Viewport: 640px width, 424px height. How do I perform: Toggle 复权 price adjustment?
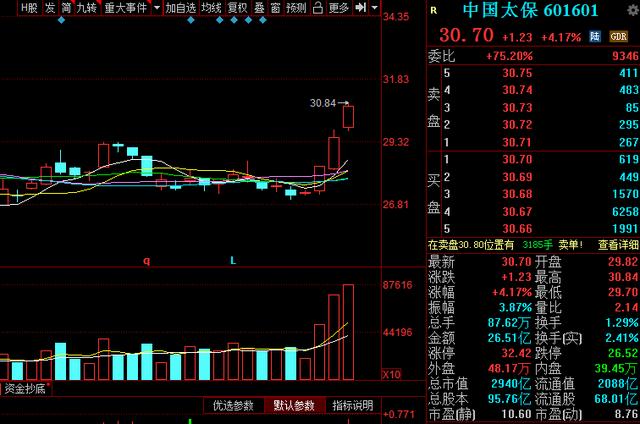[238, 8]
